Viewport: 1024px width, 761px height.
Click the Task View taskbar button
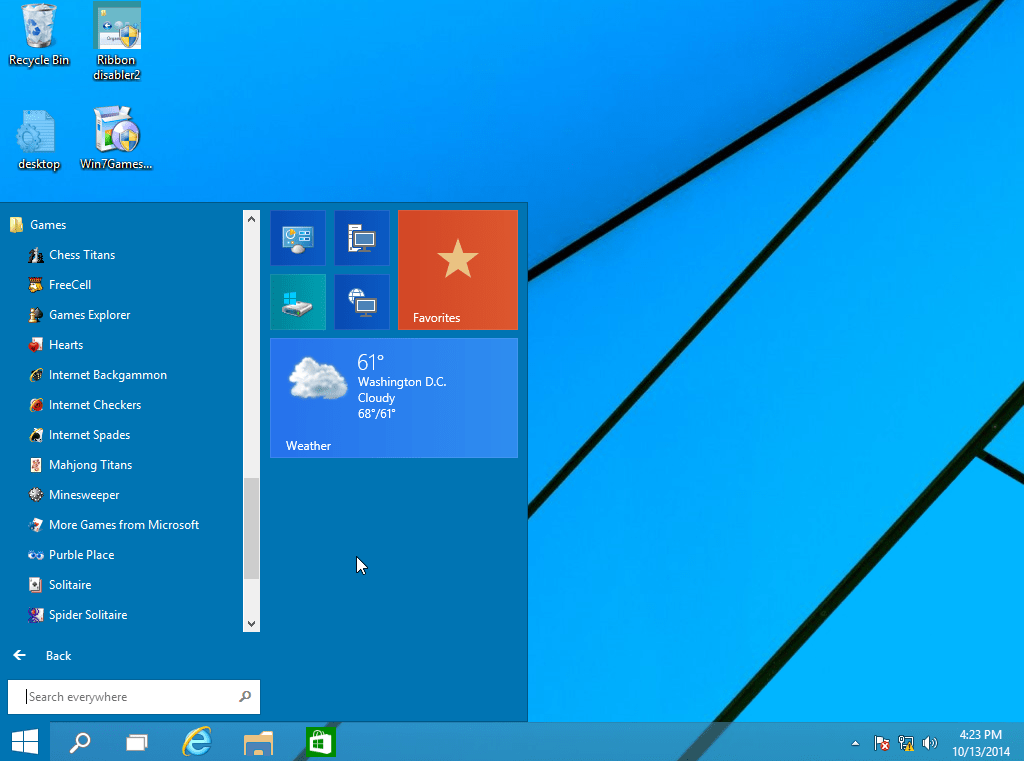coord(137,742)
